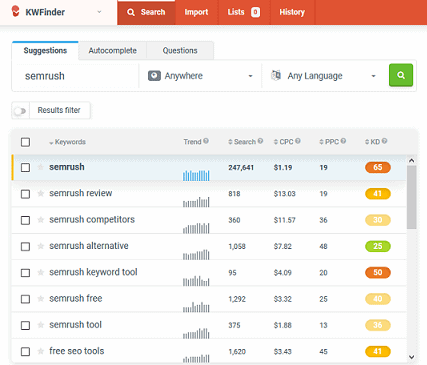Select the semrush free keyword text
This screenshot has width=427, height=365.
coord(76,299)
